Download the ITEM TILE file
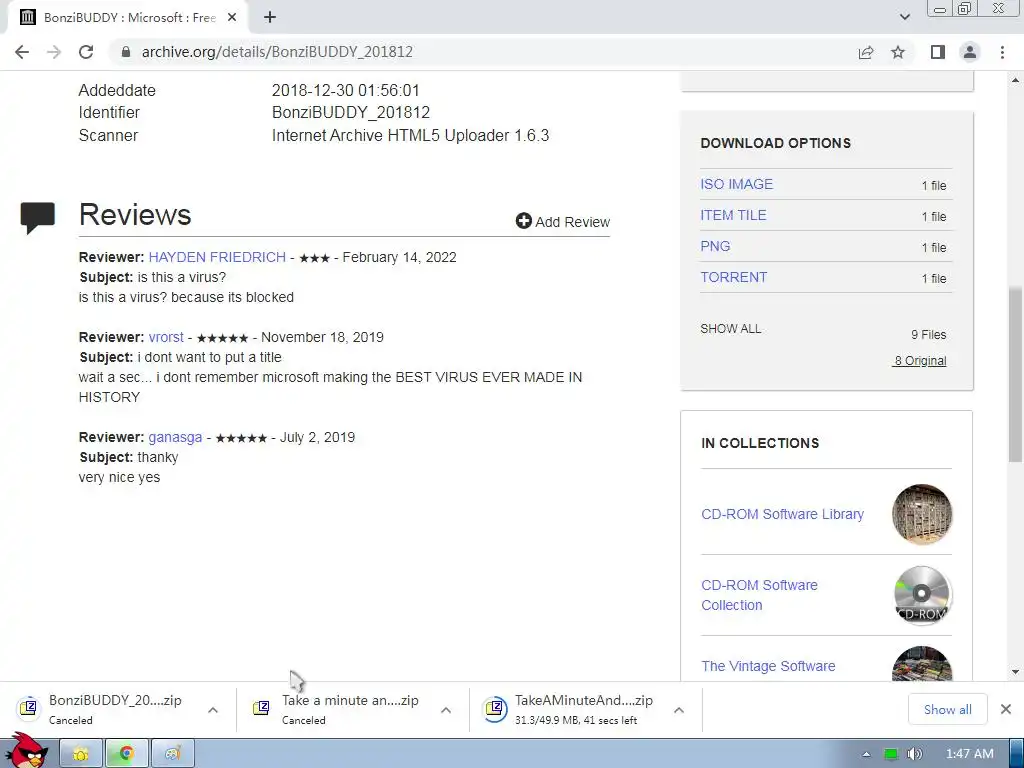 click(x=733, y=215)
